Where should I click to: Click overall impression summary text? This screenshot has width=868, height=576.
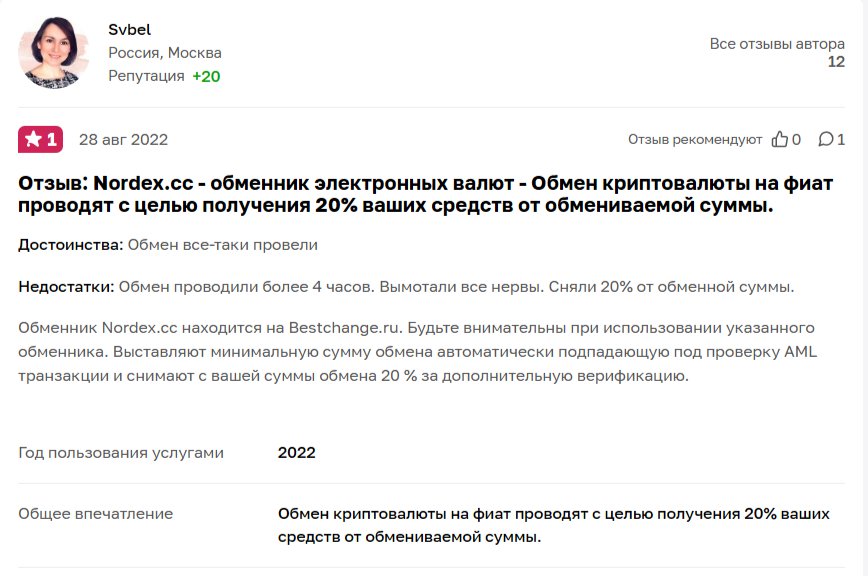(x=554, y=525)
